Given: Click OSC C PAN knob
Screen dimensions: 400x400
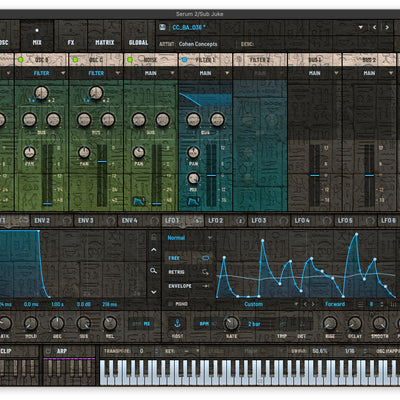Looking at the screenshot, I should pyautogui.click(x=84, y=153).
